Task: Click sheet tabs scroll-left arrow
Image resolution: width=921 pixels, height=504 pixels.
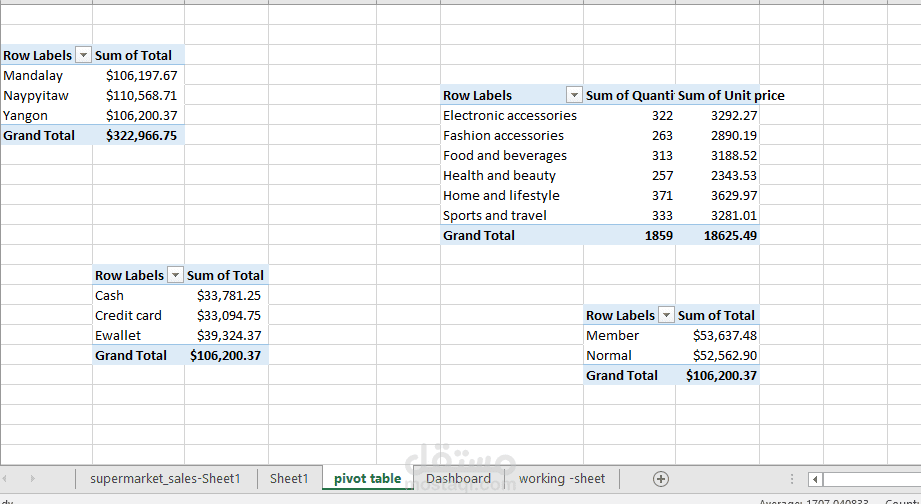Action: tap(5, 479)
